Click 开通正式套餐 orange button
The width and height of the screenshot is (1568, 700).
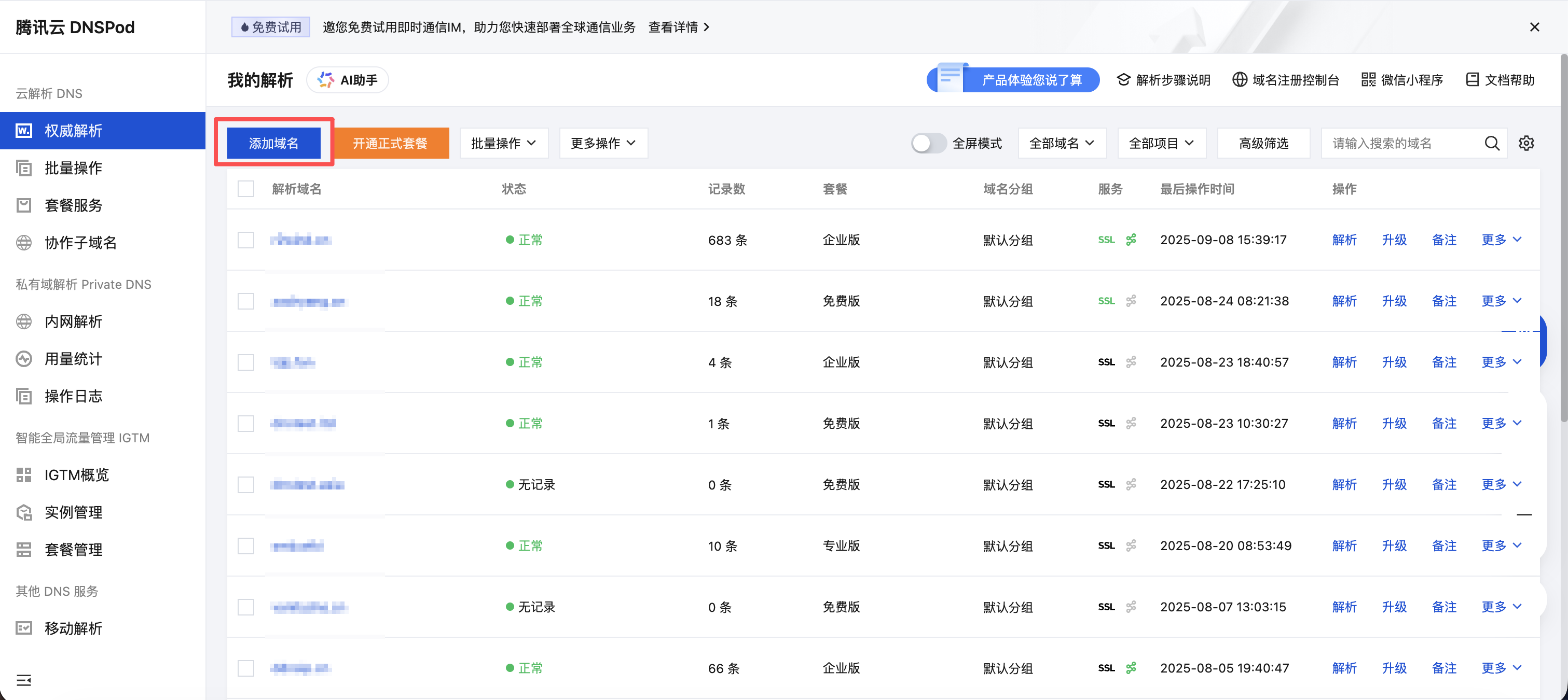coord(390,144)
